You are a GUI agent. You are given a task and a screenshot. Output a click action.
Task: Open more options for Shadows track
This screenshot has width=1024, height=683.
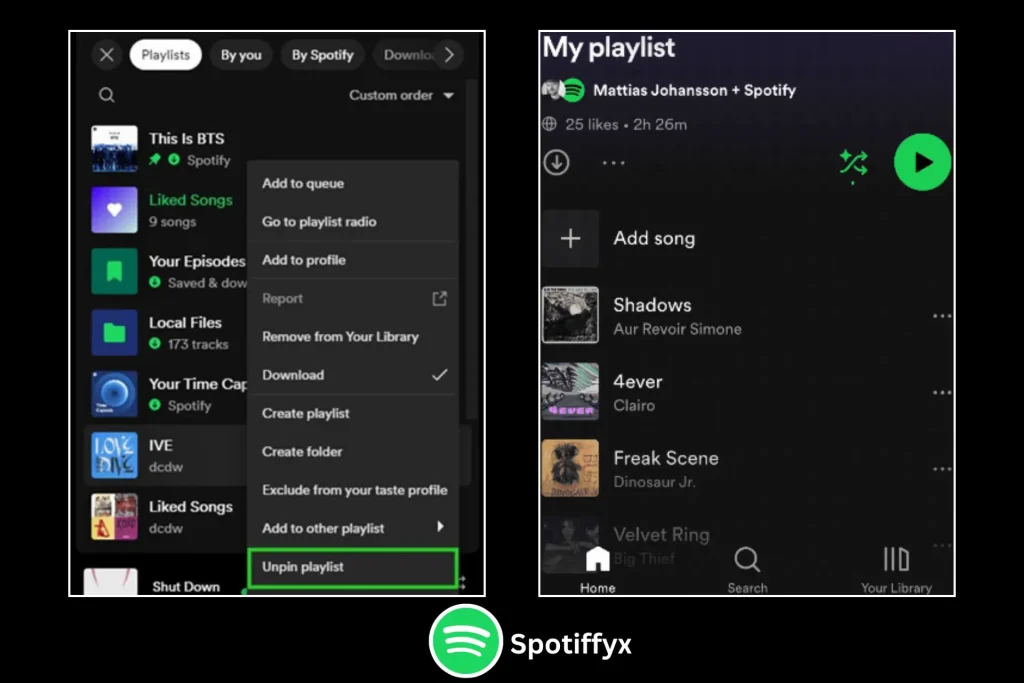(x=942, y=316)
